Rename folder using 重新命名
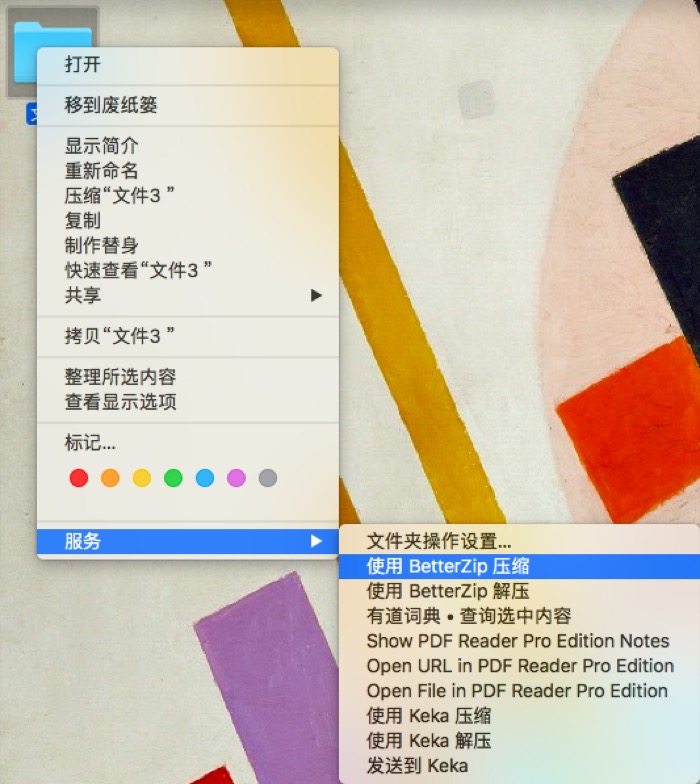700x784 pixels. (x=101, y=171)
